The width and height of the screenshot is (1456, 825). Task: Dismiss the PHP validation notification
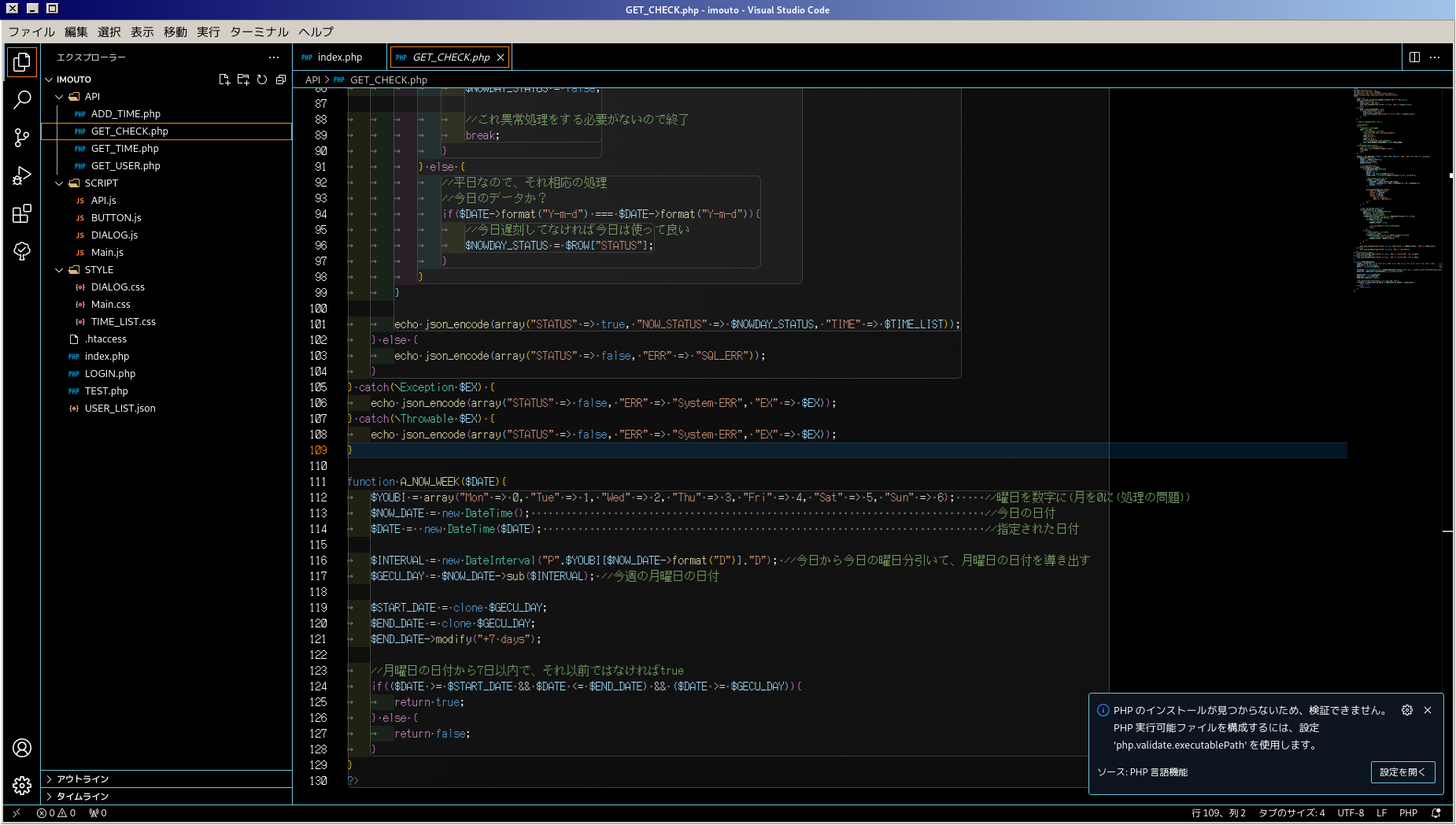(x=1428, y=710)
